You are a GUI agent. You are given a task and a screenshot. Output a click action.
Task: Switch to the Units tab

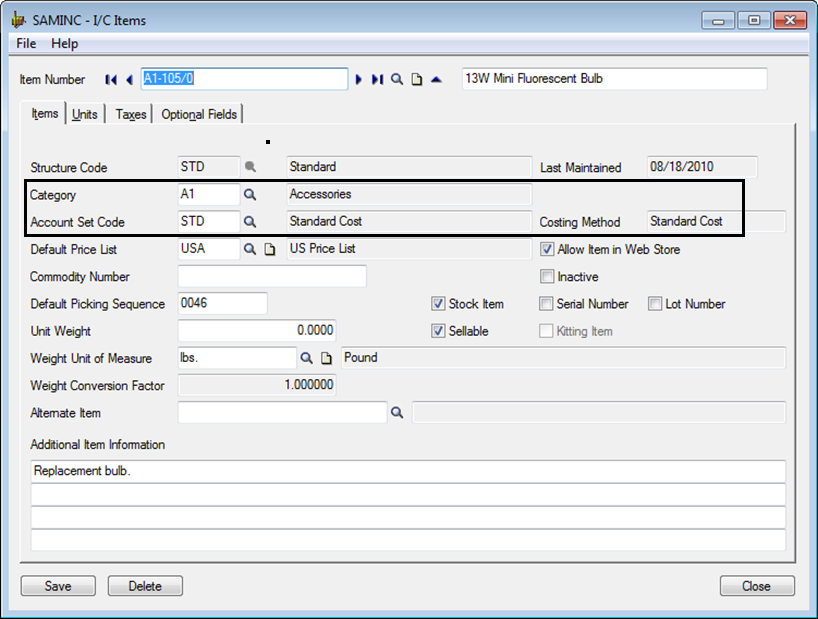pyautogui.click(x=85, y=114)
